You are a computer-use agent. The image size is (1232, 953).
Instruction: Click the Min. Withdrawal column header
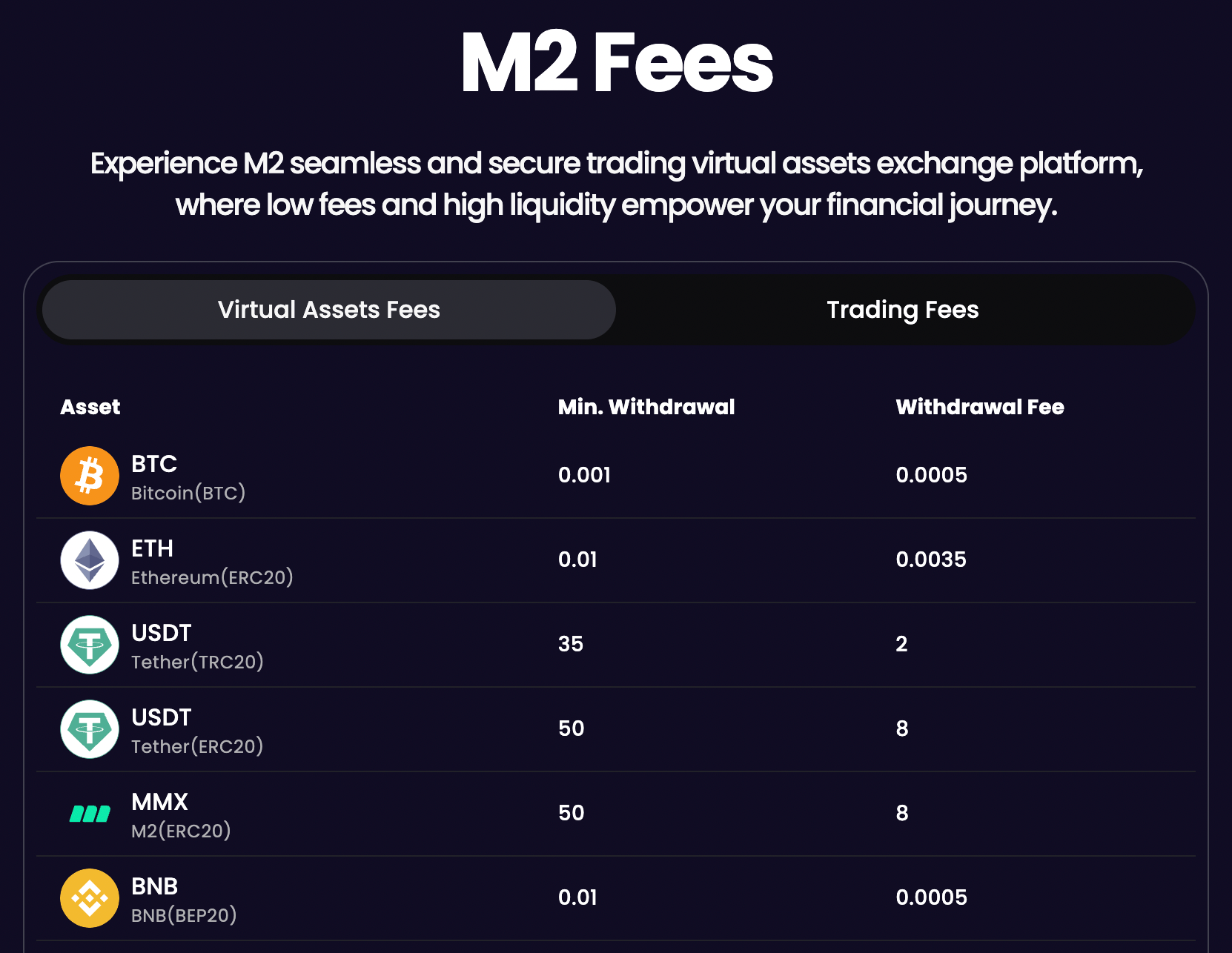(646, 406)
